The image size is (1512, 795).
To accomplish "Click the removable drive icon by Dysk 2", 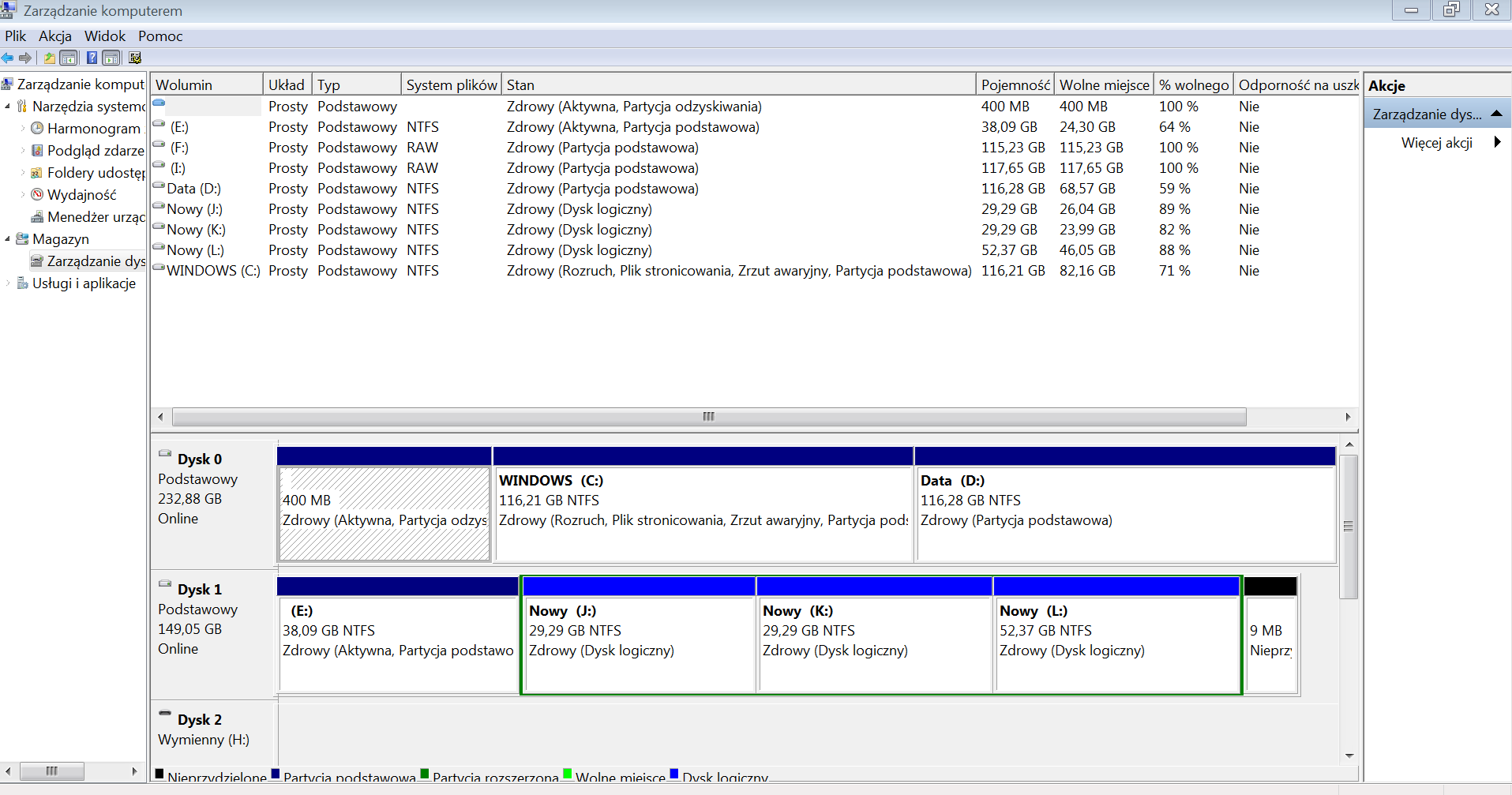I will click(x=165, y=713).
